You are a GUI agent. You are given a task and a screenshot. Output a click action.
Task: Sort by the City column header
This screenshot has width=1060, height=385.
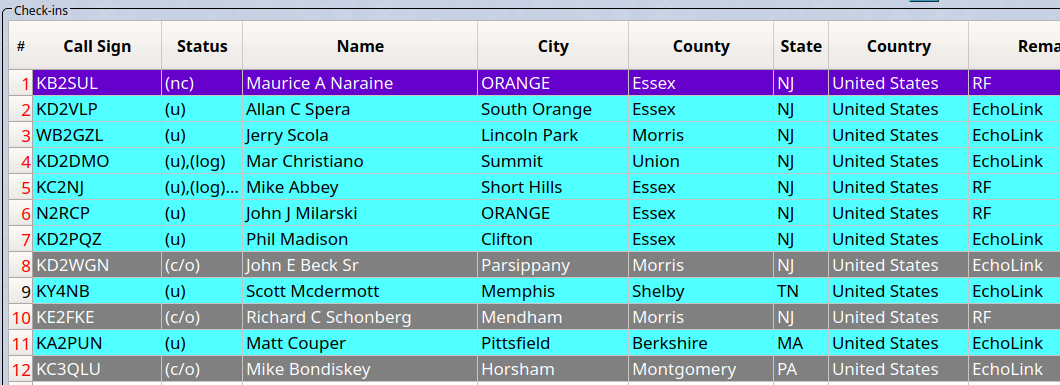pos(553,46)
